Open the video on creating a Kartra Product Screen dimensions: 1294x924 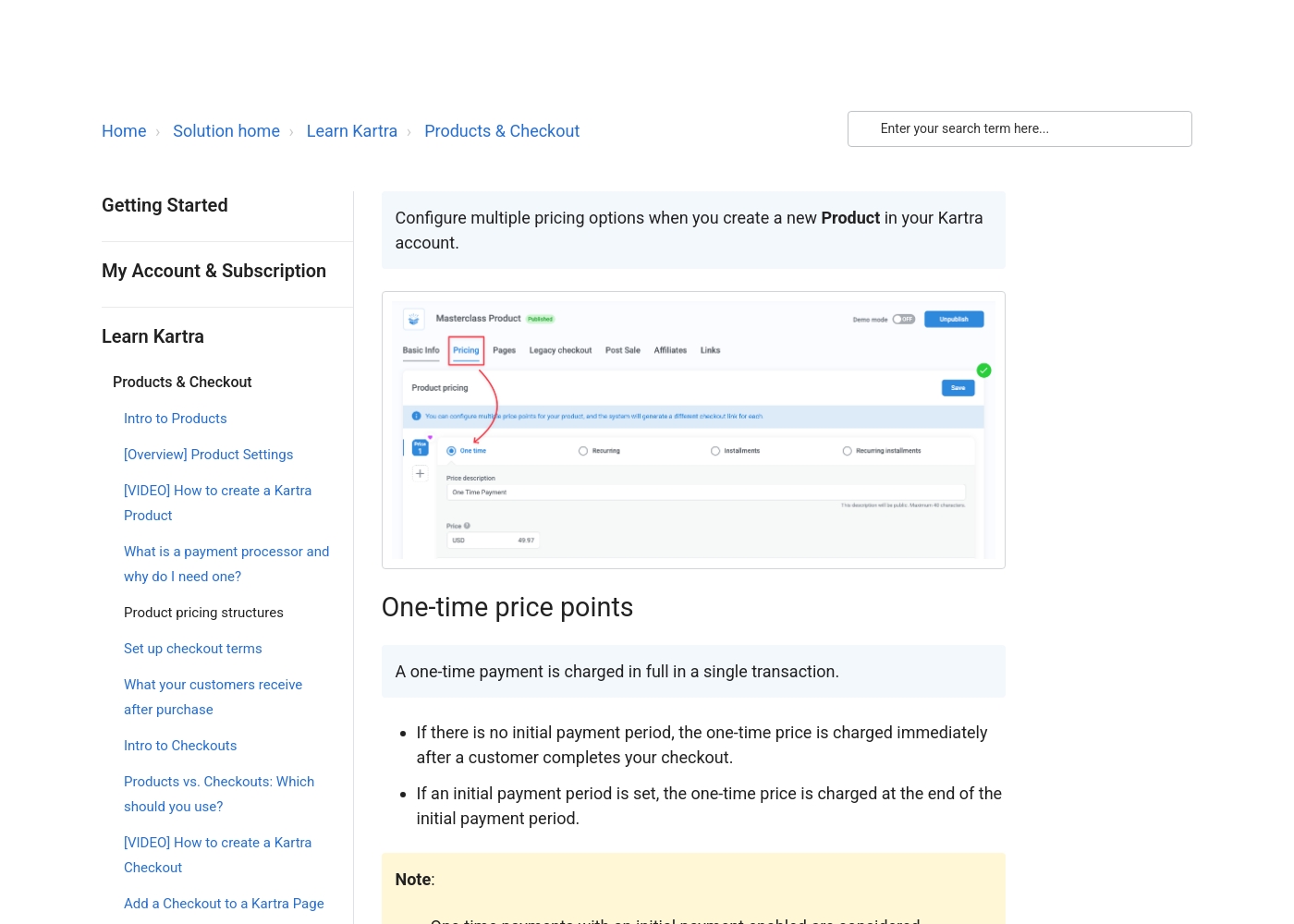click(218, 503)
